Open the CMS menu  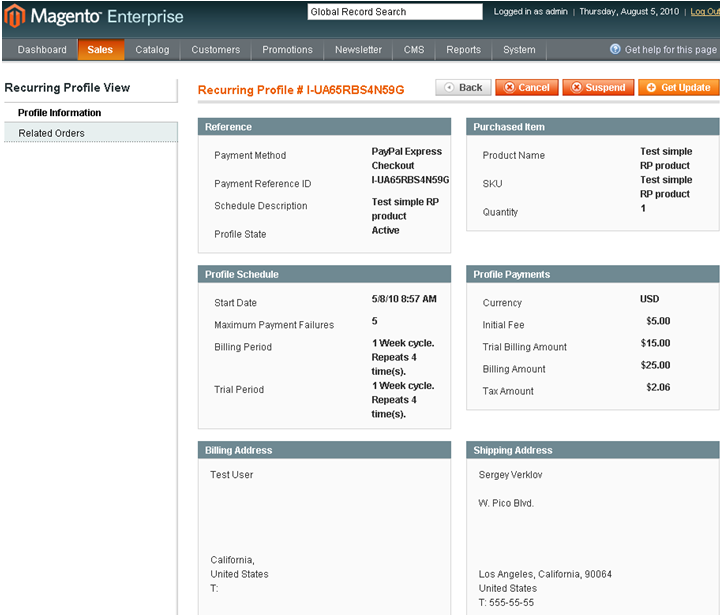(414, 50)
